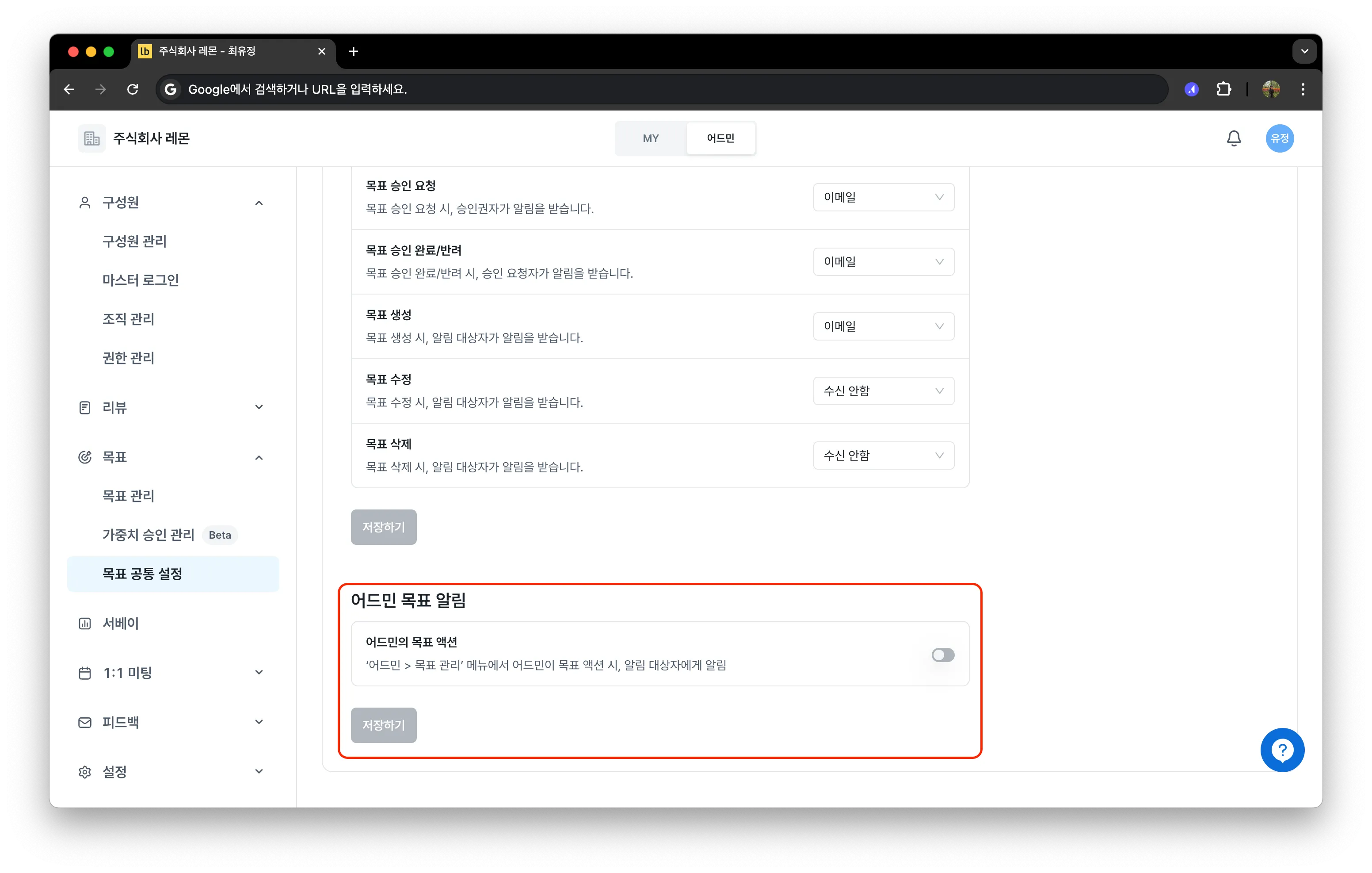Open the 목표 삭제 notification dropdown
This screenshot has width=1372, height=873.
click(883, 455)
